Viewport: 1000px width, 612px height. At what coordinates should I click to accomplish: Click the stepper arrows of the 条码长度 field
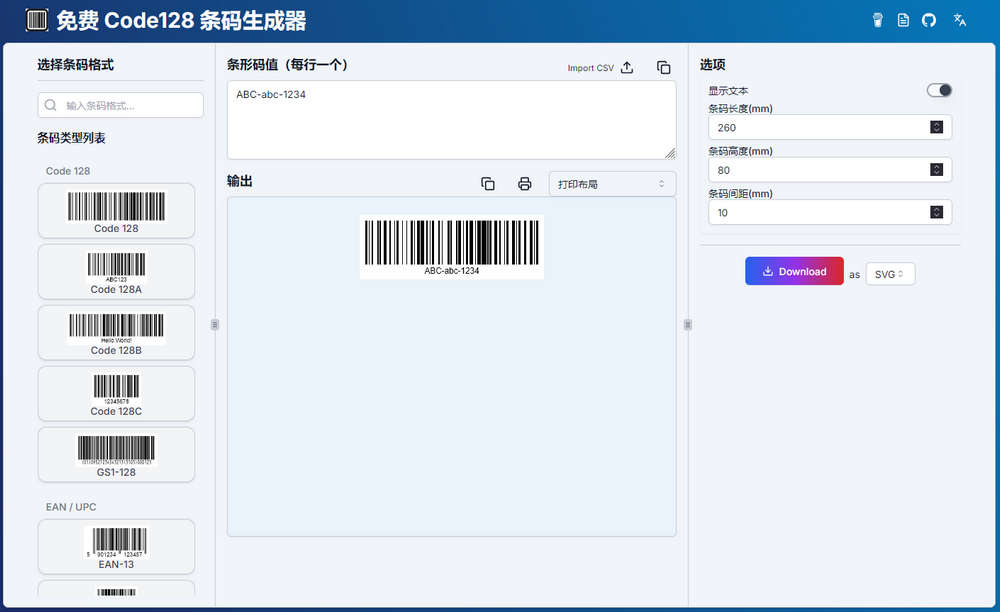pyautogui.click(x=936, y=128)
